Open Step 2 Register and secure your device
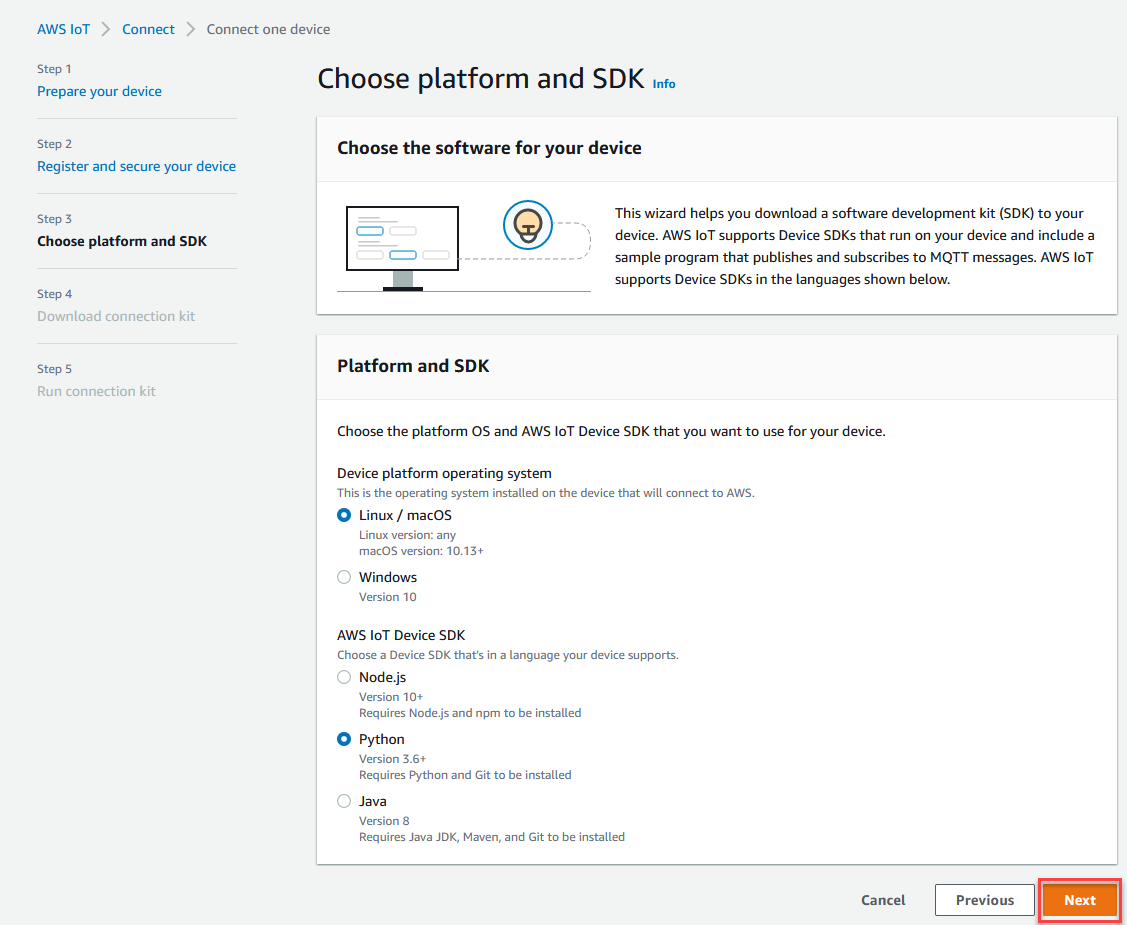1127x925 pixels. [136, 166]
